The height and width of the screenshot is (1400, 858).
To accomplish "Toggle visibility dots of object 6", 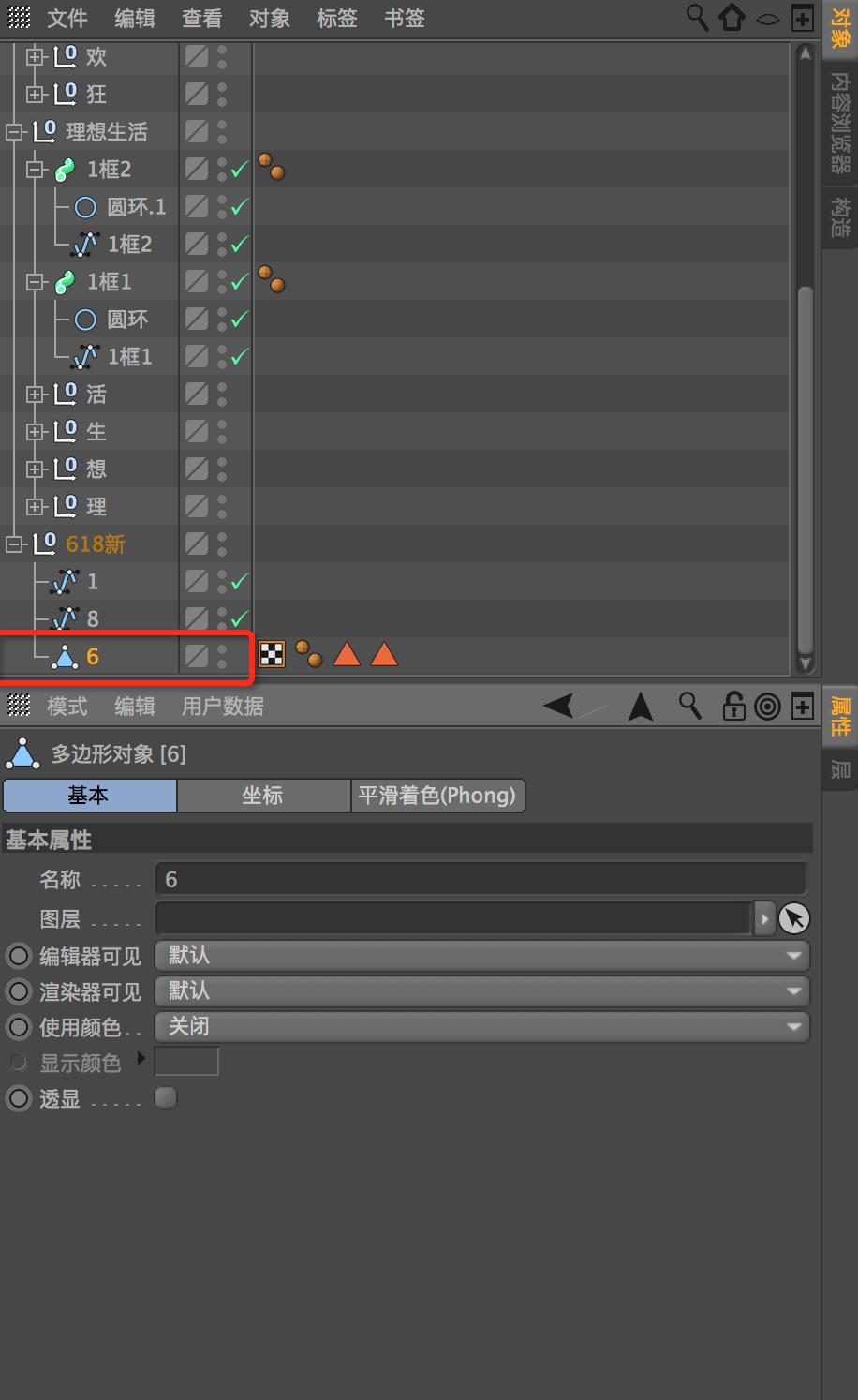I will (222, 657).
